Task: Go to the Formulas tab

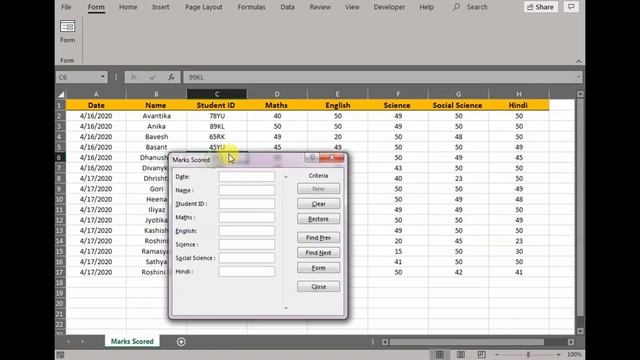Action: coord(251,7)
